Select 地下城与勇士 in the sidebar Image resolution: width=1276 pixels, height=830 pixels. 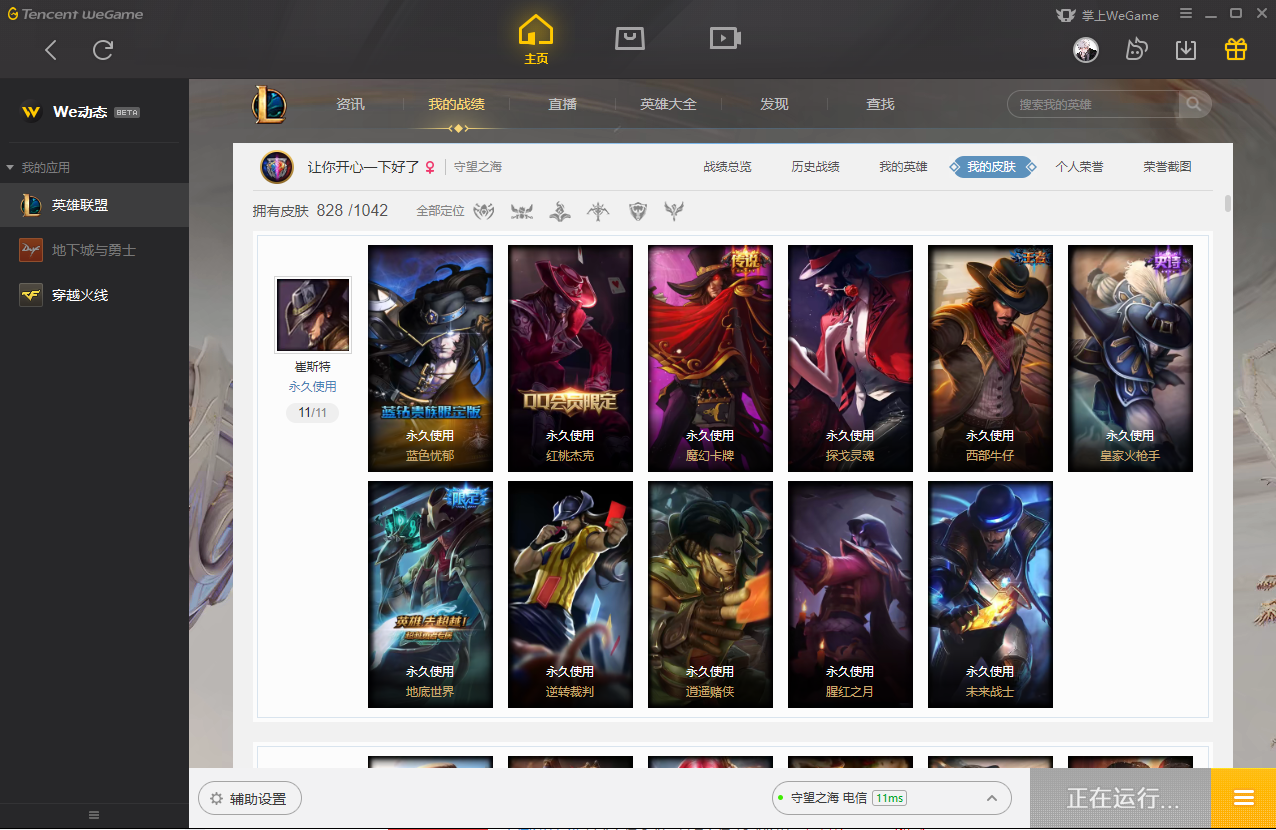click(94, 250)
